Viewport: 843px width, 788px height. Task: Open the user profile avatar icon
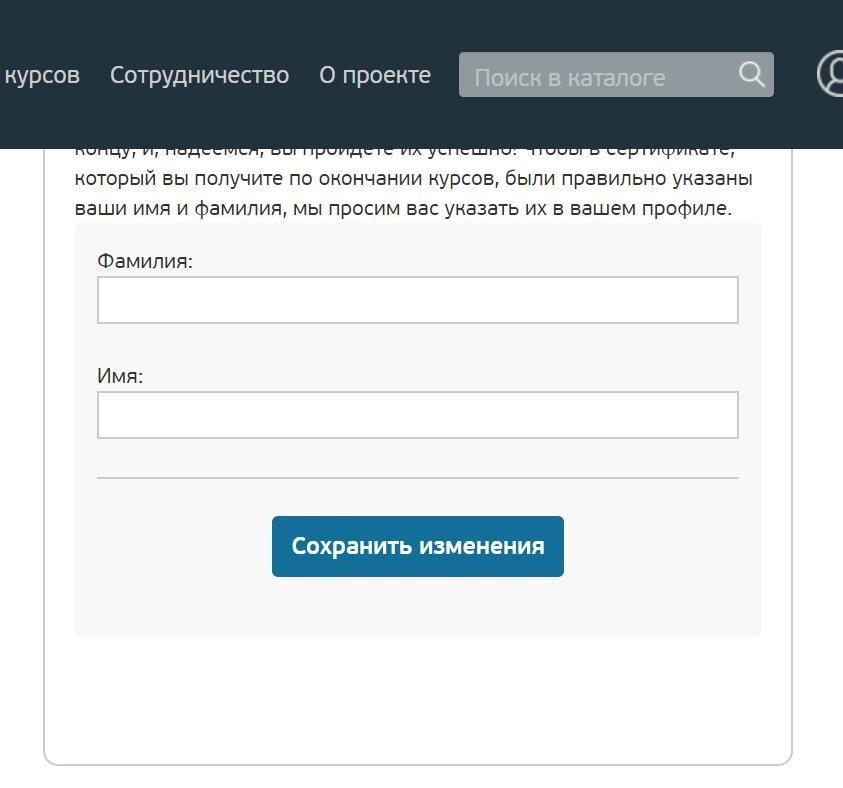click(830, 73)
